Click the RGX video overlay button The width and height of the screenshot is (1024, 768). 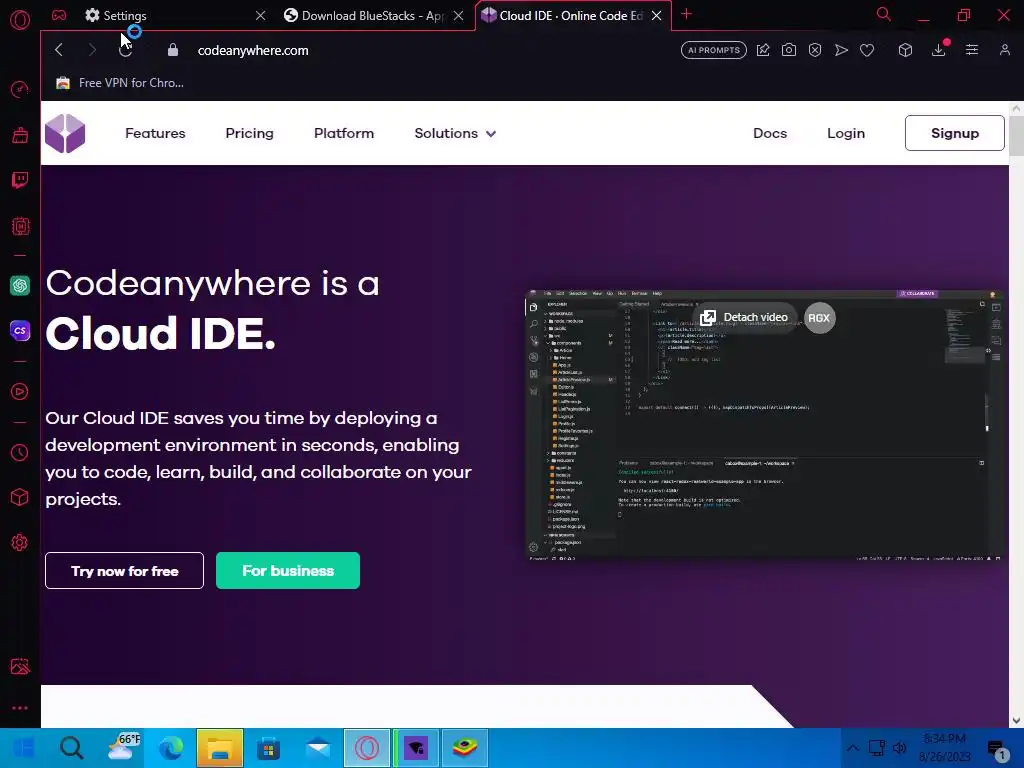tap(820, 318)
